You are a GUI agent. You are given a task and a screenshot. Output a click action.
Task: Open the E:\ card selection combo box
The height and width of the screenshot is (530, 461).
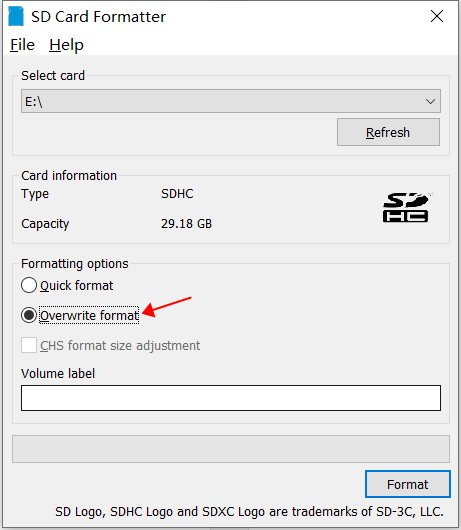coord(231,101)
